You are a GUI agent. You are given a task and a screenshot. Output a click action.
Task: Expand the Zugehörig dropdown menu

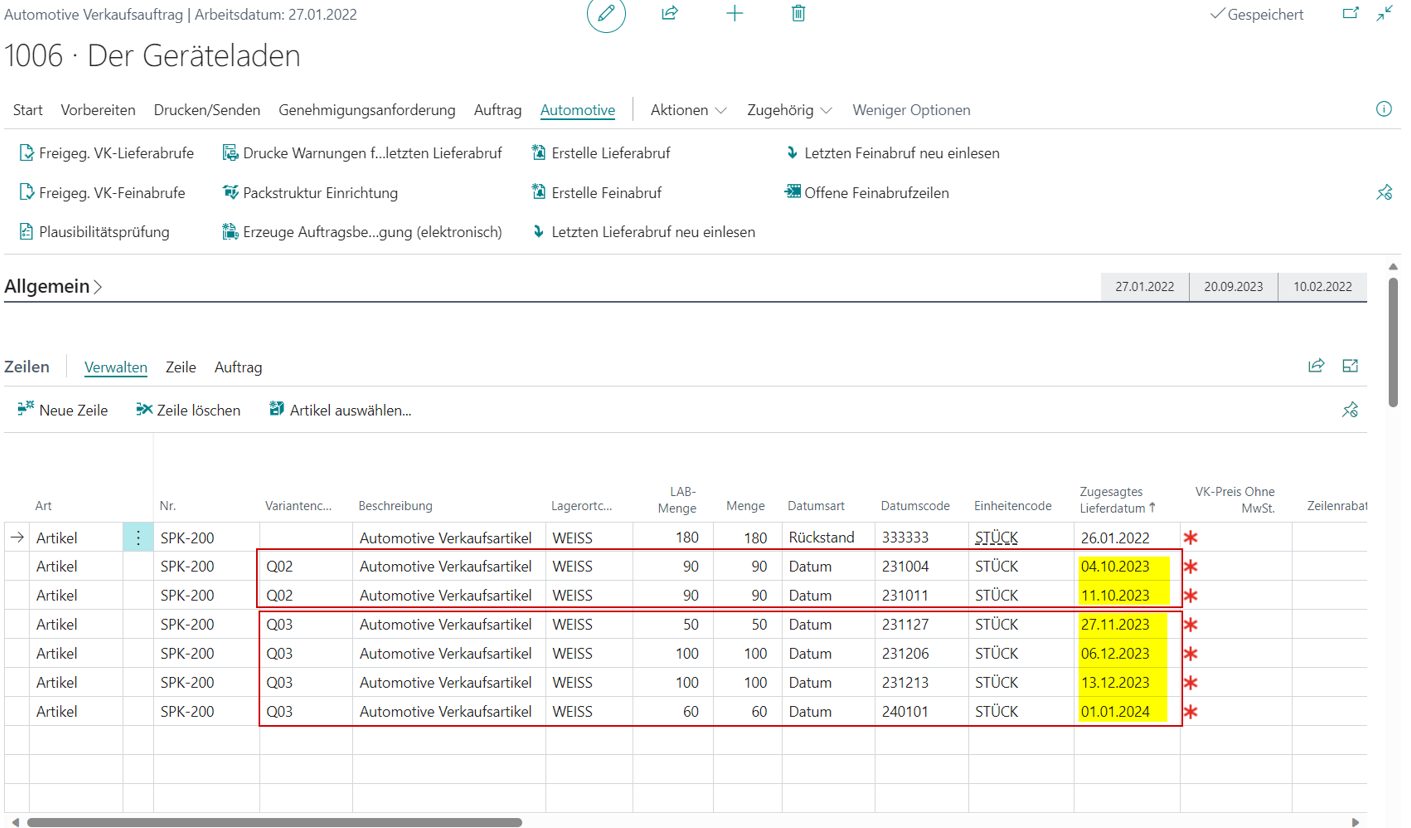790,110
